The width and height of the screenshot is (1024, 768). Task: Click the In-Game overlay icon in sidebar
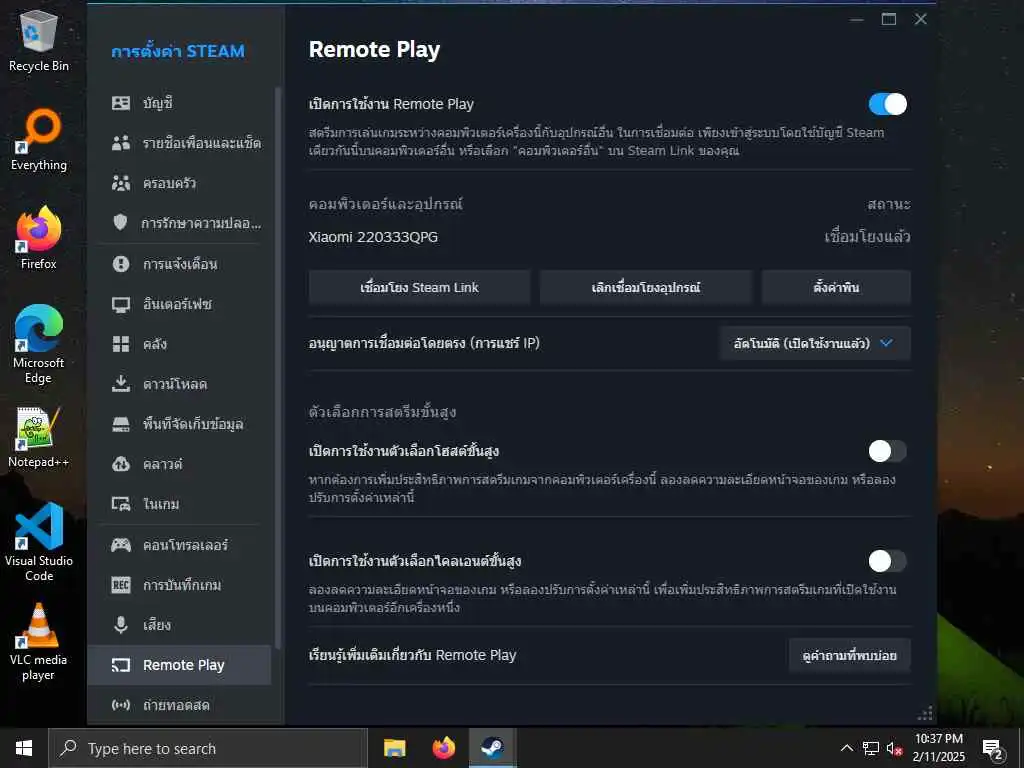click(x=121, y=504)
